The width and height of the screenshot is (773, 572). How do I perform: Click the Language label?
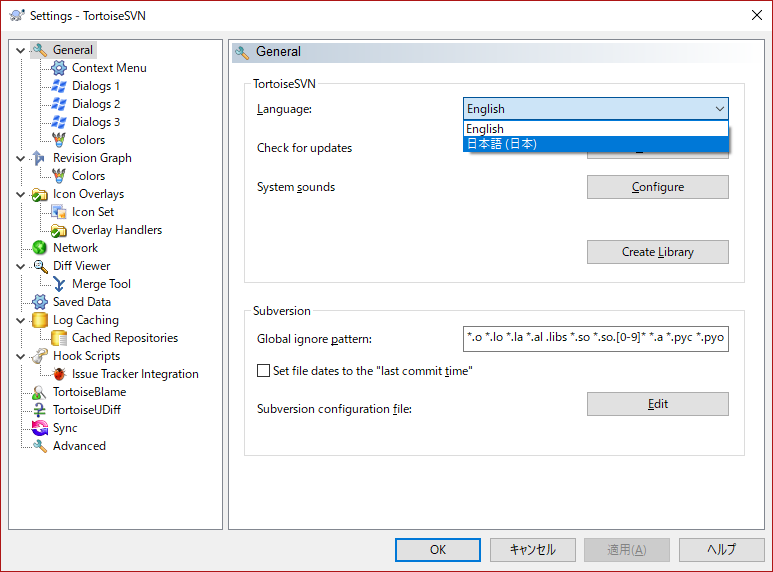click(284, 109)
